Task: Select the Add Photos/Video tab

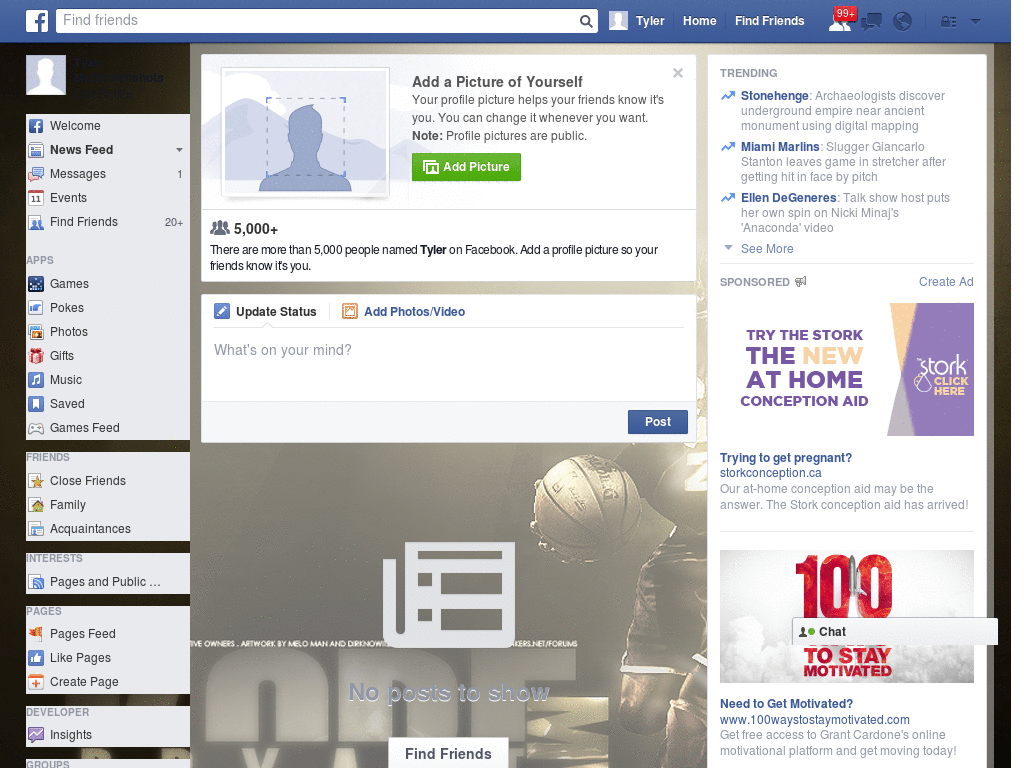Action: [404, 312]
